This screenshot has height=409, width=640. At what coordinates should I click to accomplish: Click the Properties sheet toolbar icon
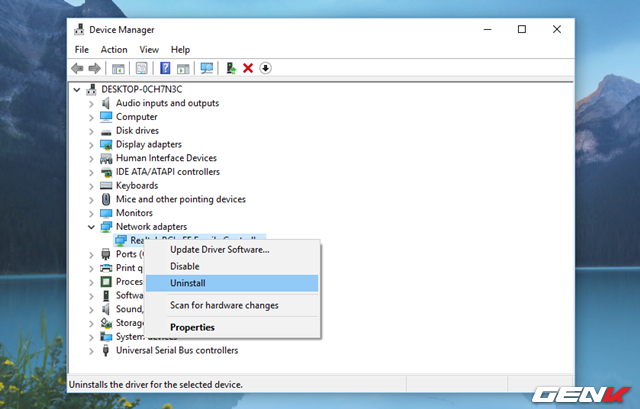(141, 68)
